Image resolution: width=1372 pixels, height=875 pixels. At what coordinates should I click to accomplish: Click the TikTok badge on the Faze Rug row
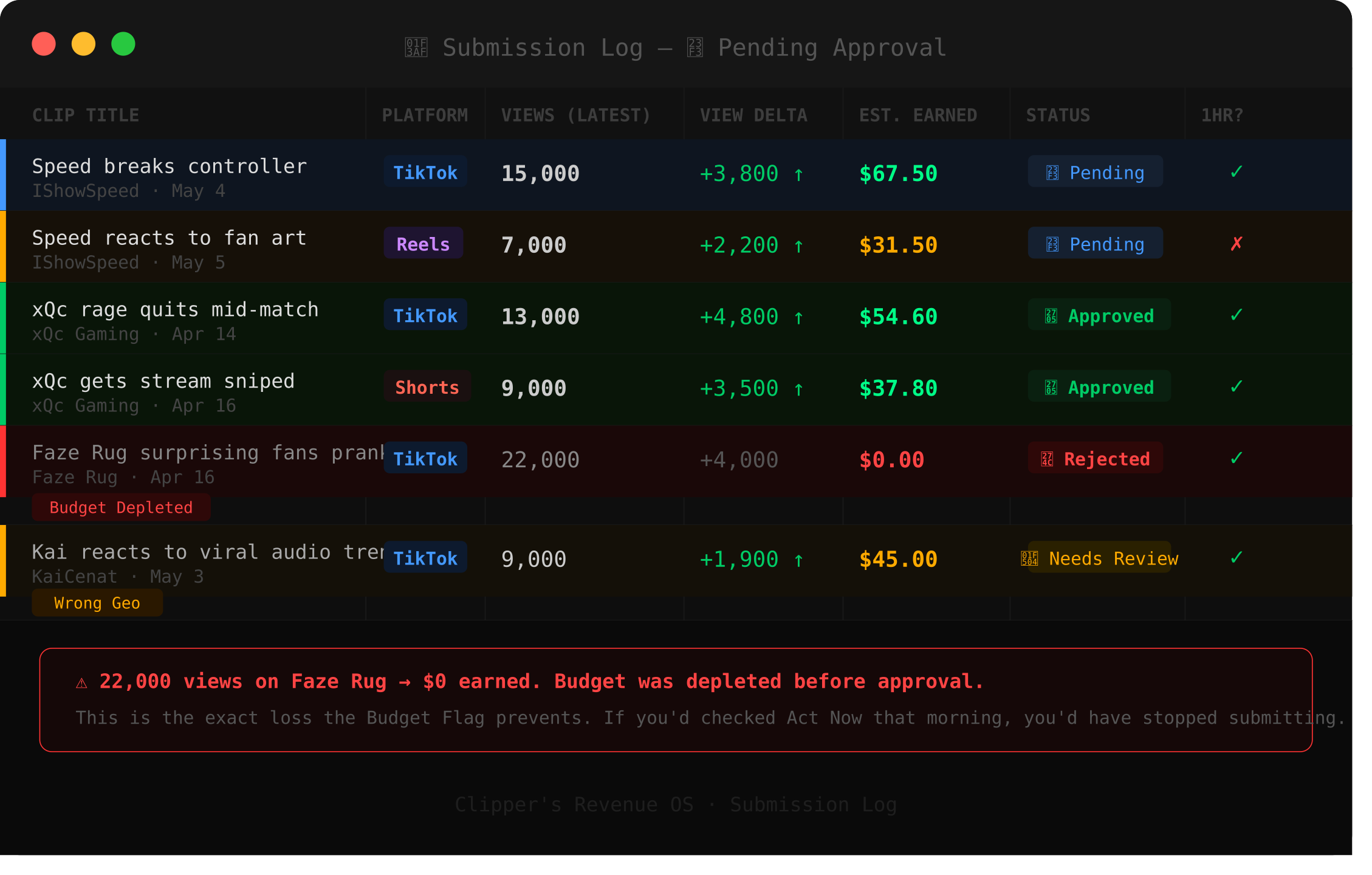(425, 458)
